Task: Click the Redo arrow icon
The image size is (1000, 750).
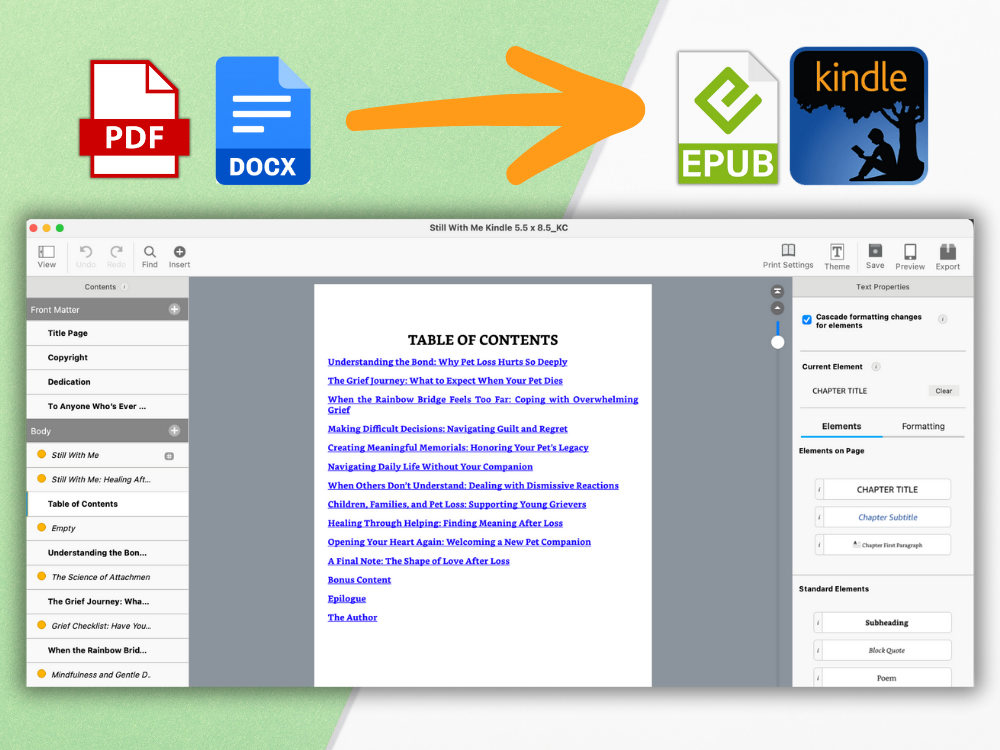Action: (x=116, y=252)
